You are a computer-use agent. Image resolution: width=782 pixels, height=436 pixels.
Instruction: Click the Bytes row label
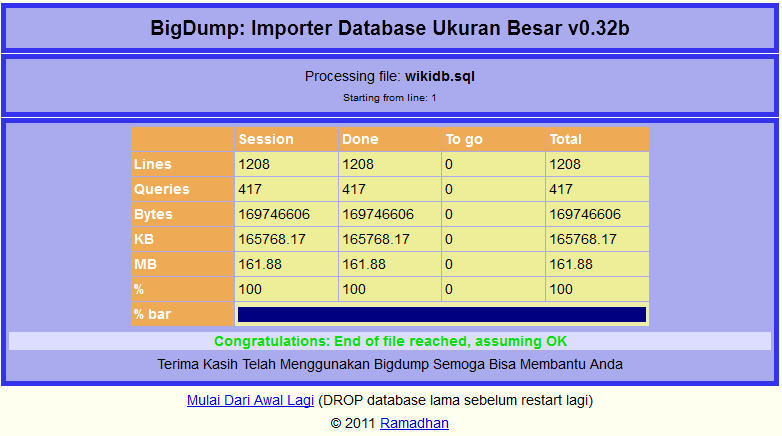pyautogui.click(x=183, y=214)
